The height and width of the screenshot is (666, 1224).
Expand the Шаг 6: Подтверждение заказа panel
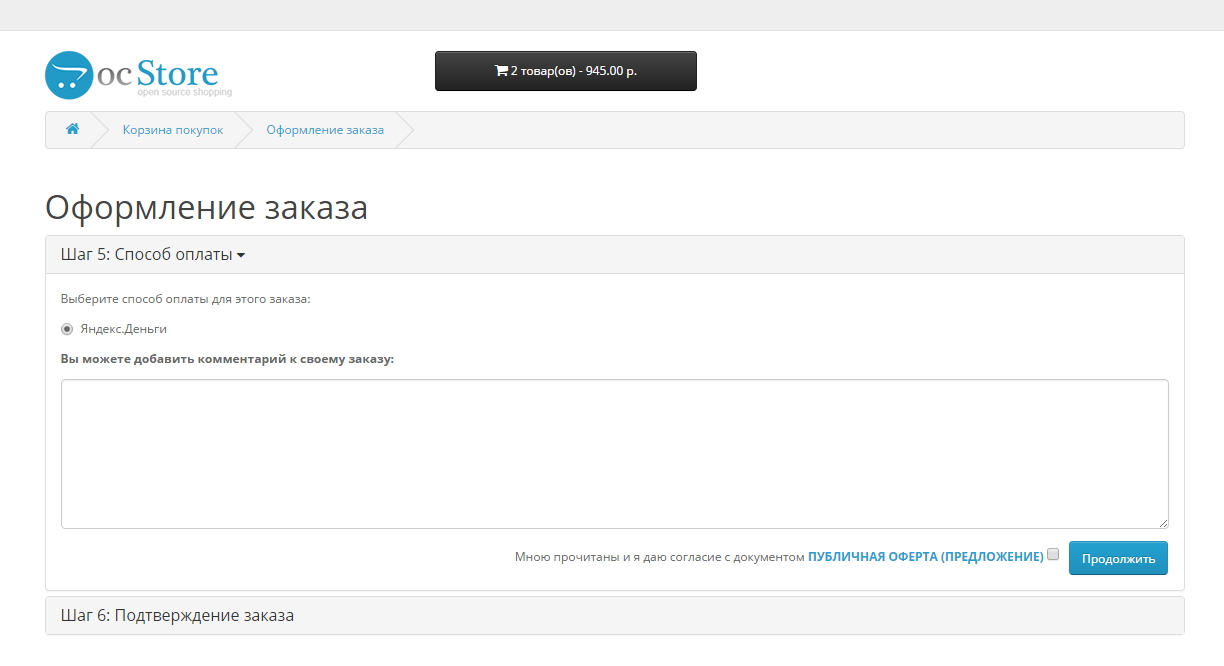(x=177, y=616)
